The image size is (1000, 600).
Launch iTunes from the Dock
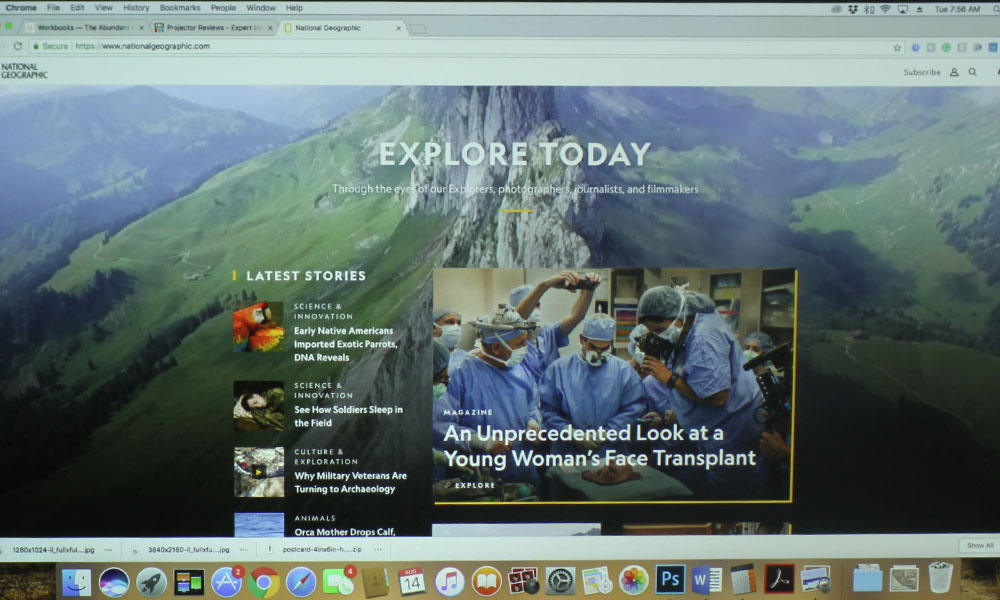click(x=450, y=582)
